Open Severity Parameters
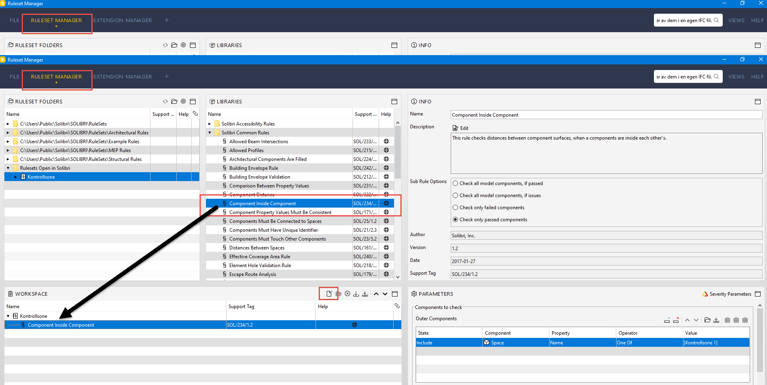The image size is (767, 385). [x=726, y=294]
